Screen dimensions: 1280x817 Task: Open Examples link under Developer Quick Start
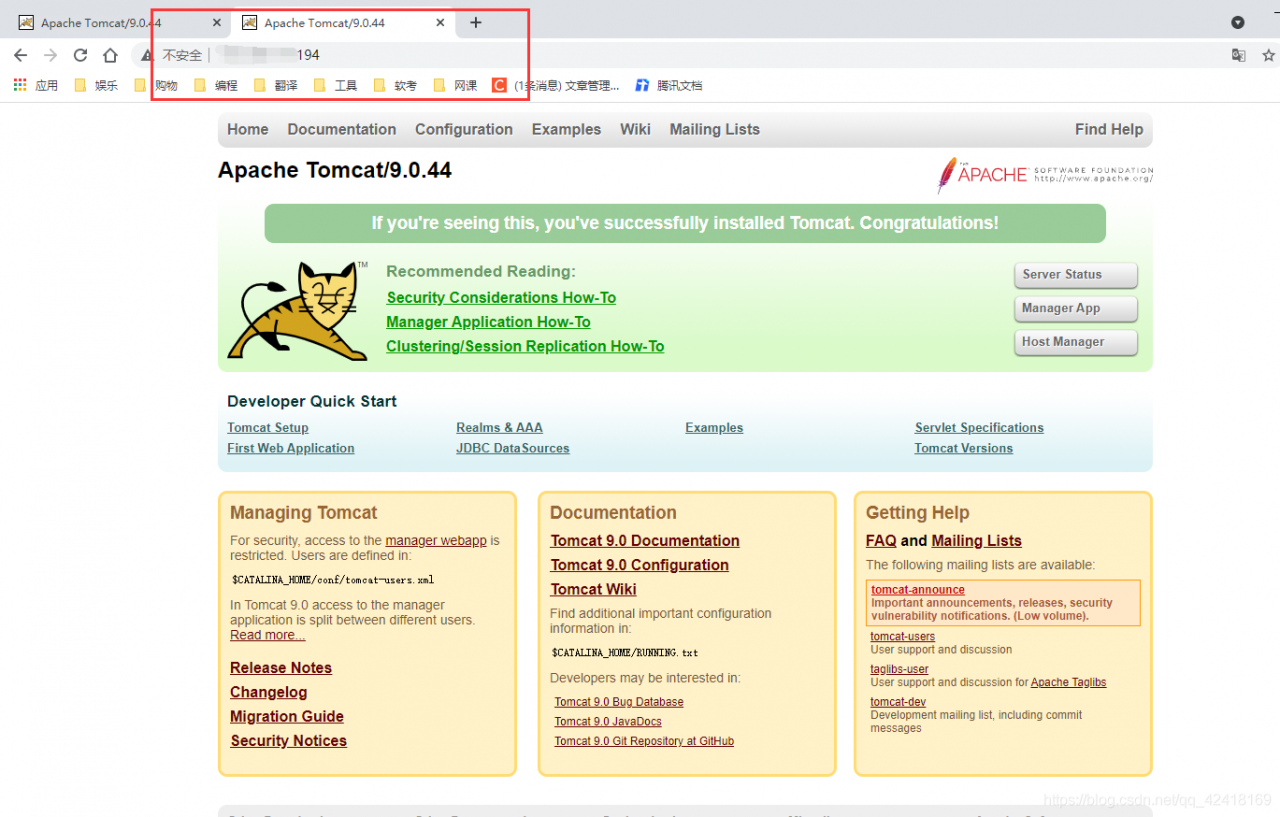tap(714, 428)
